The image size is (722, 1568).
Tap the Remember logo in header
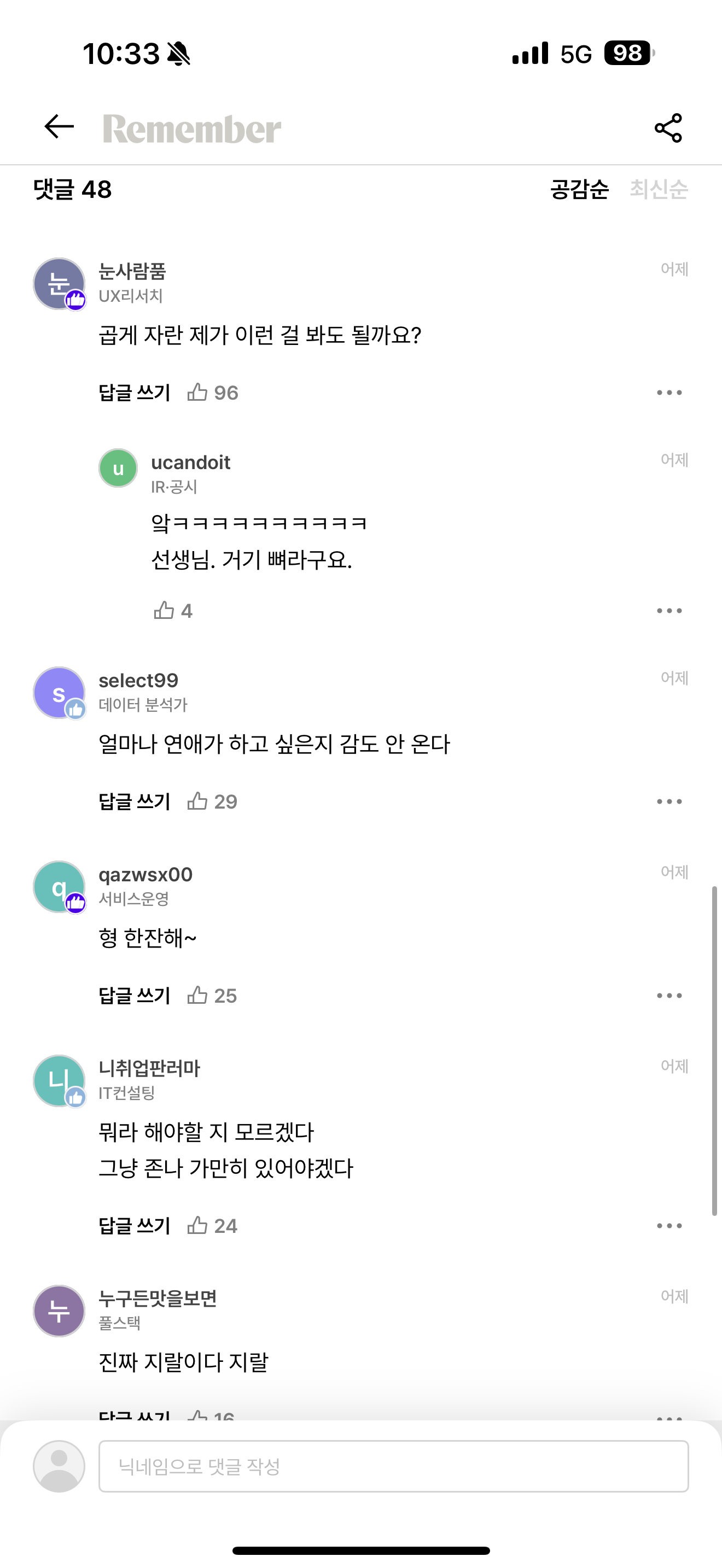(192, 129)
